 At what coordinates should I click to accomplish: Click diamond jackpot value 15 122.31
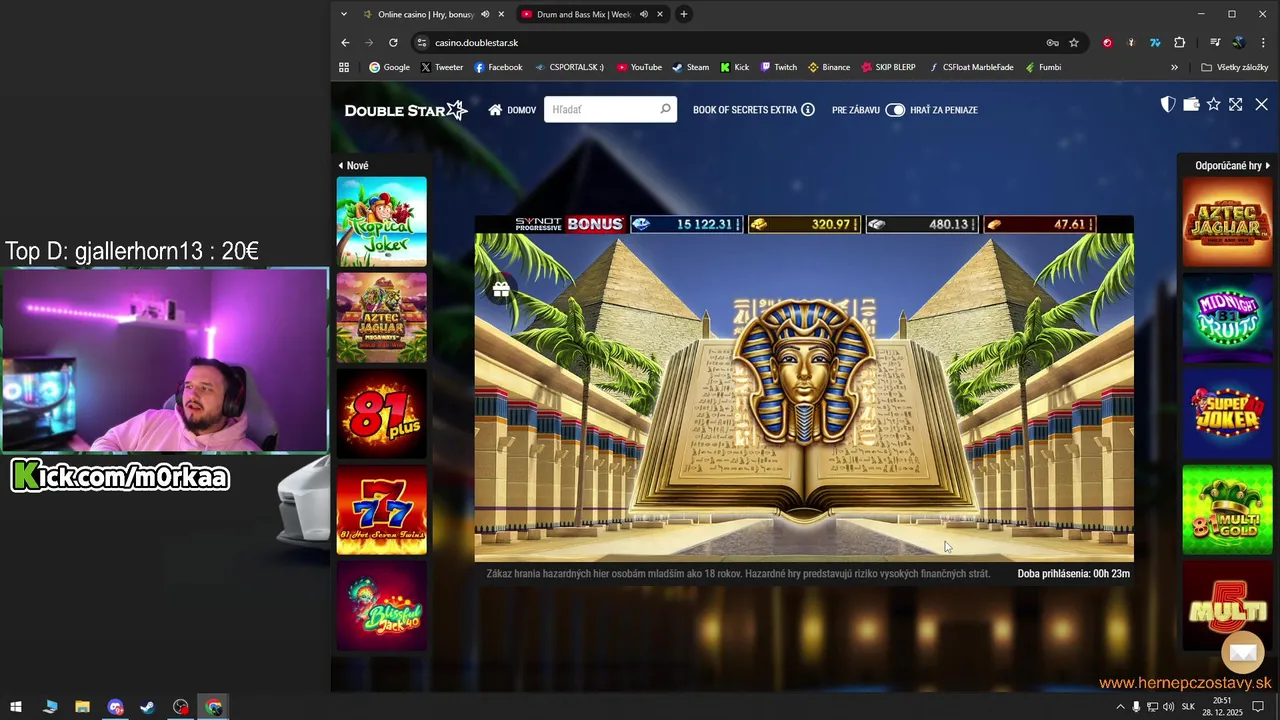pos(686,224)
